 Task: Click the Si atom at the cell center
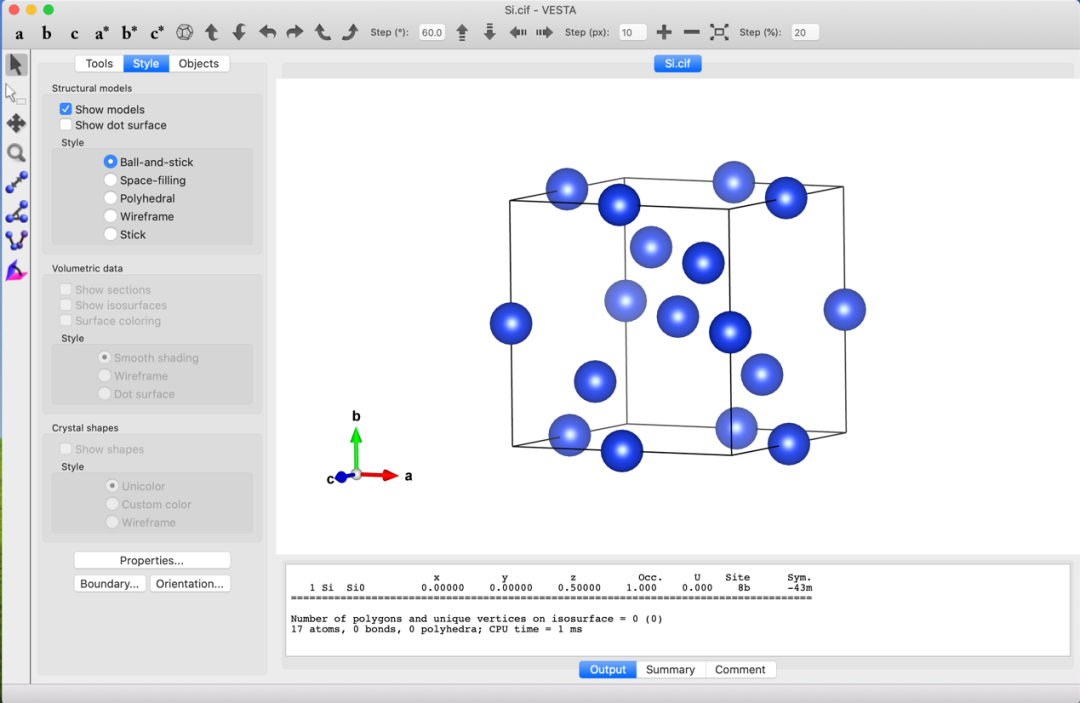pyautogui.click(x=678, y=317)
